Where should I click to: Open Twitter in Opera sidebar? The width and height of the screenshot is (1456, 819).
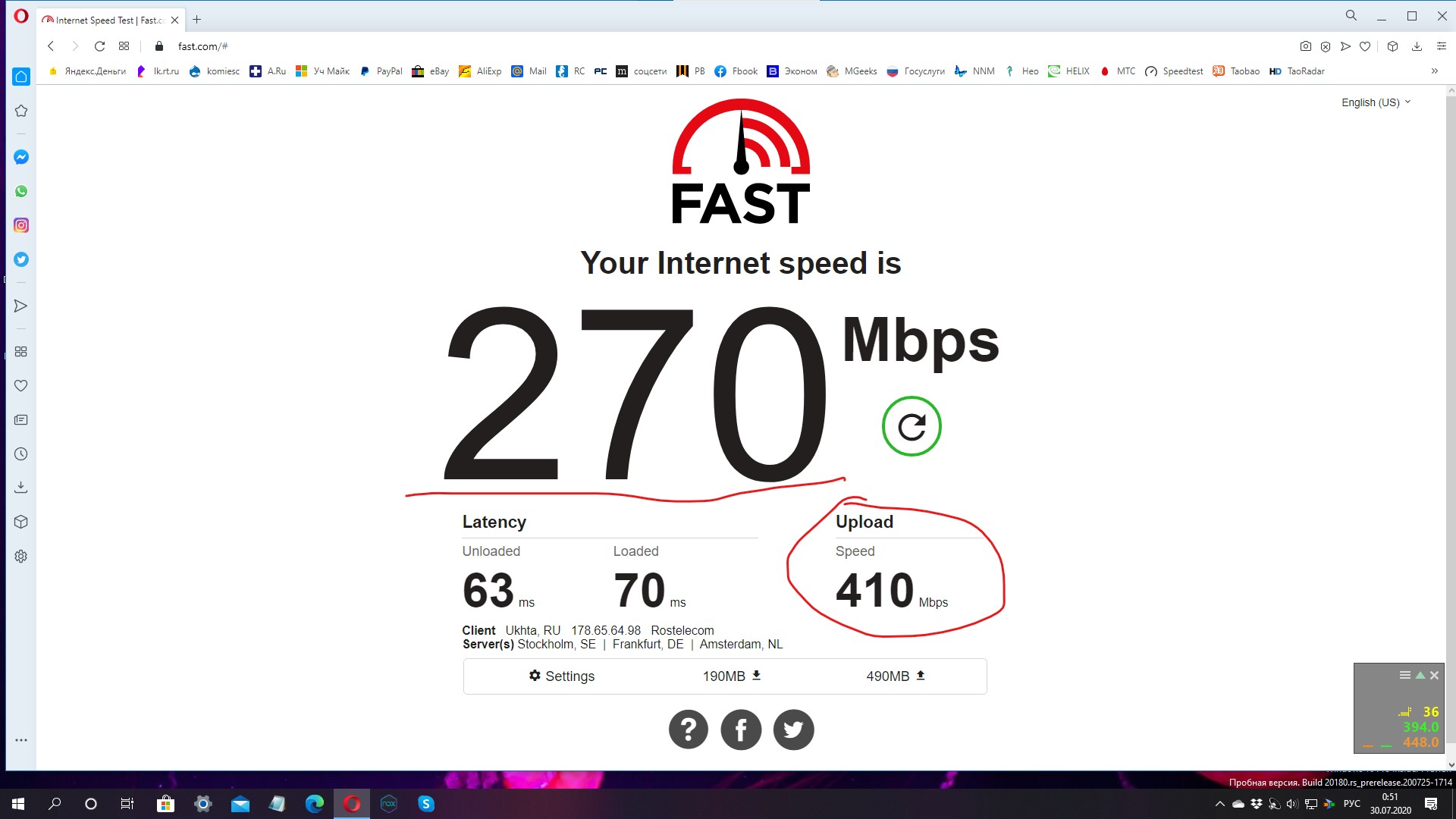tap(21, 259)
